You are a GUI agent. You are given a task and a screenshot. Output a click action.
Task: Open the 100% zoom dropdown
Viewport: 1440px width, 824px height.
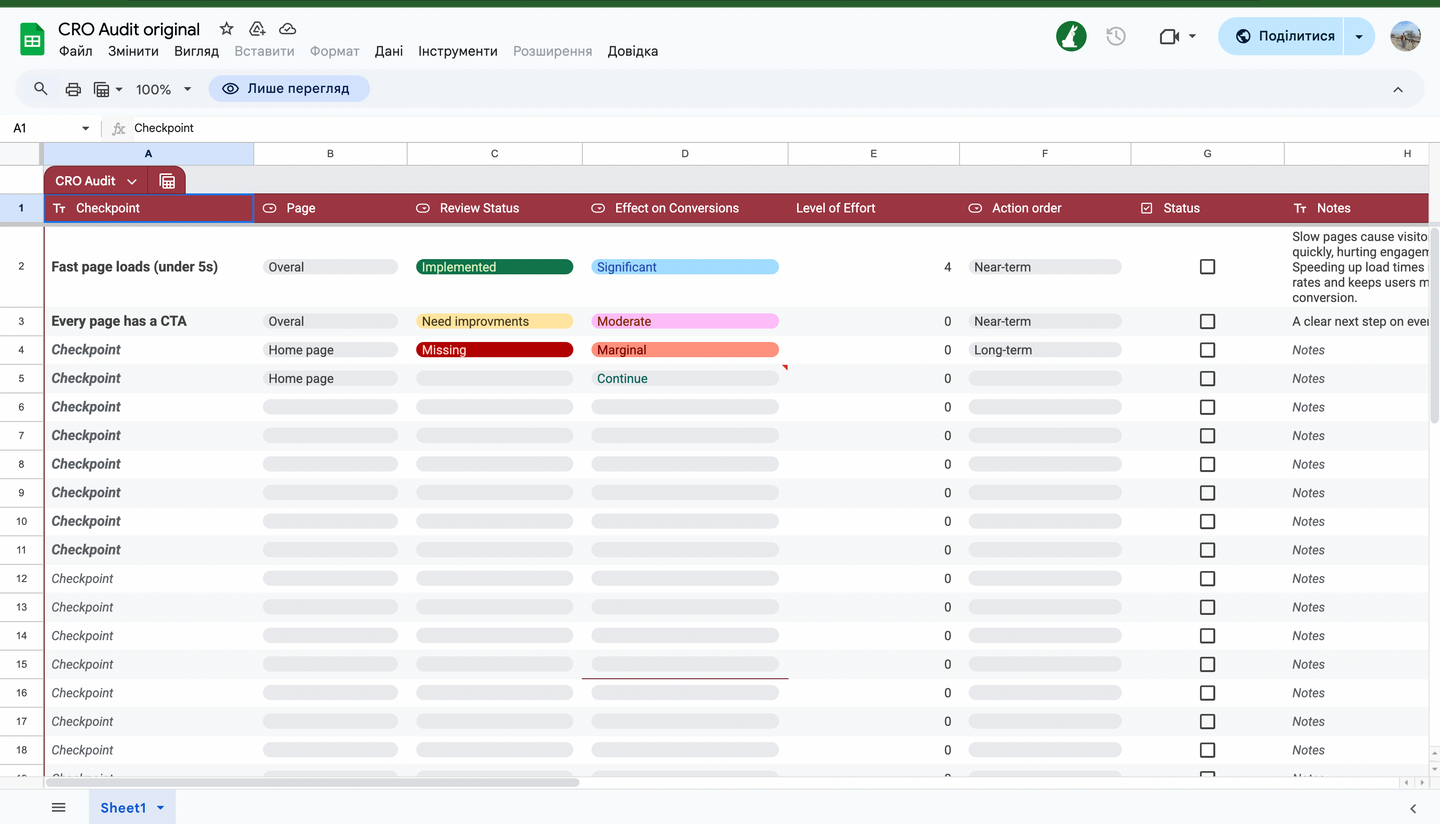point(162,89)
